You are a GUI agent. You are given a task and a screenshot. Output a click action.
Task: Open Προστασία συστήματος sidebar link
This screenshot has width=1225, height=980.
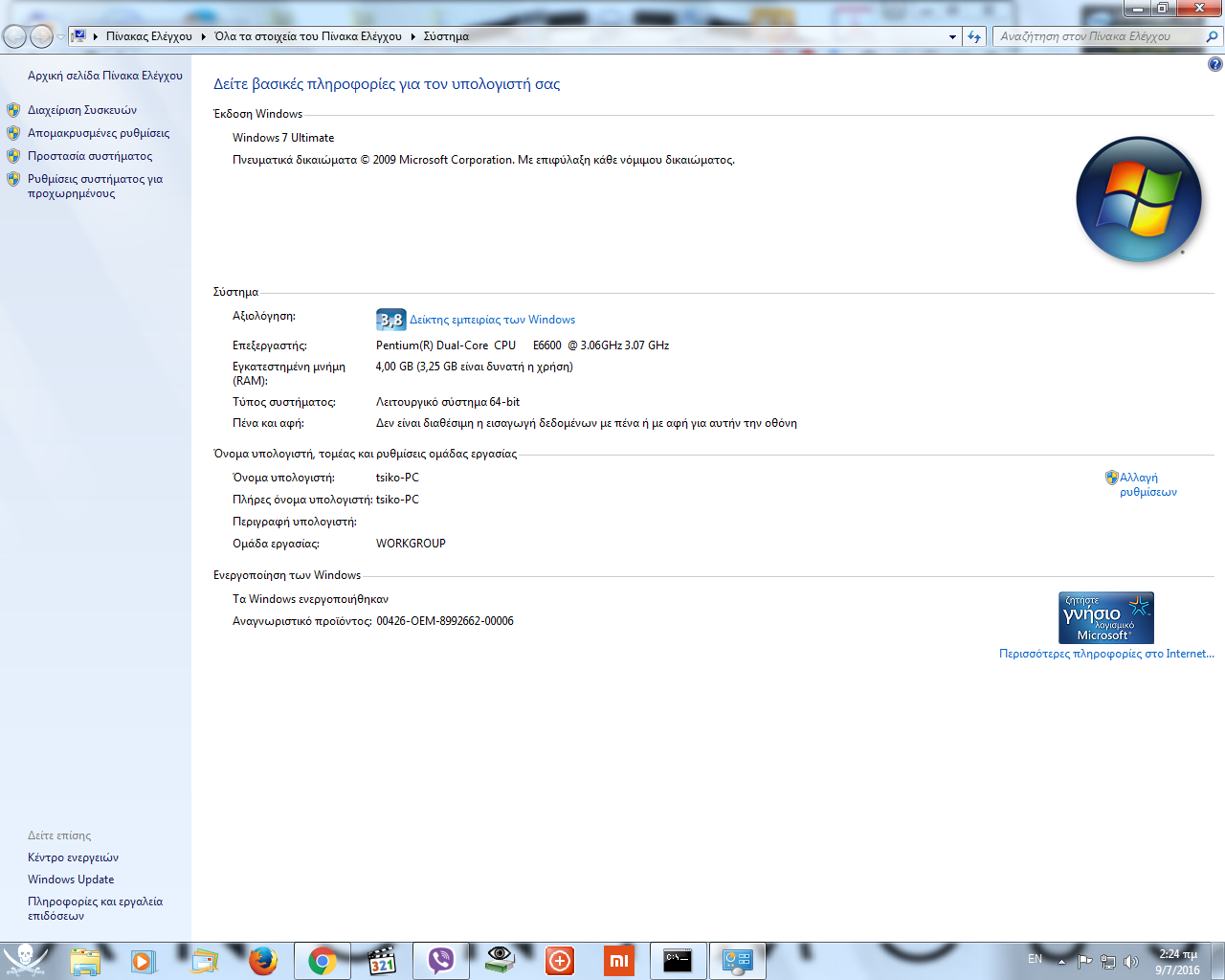[x=90, y=156]
